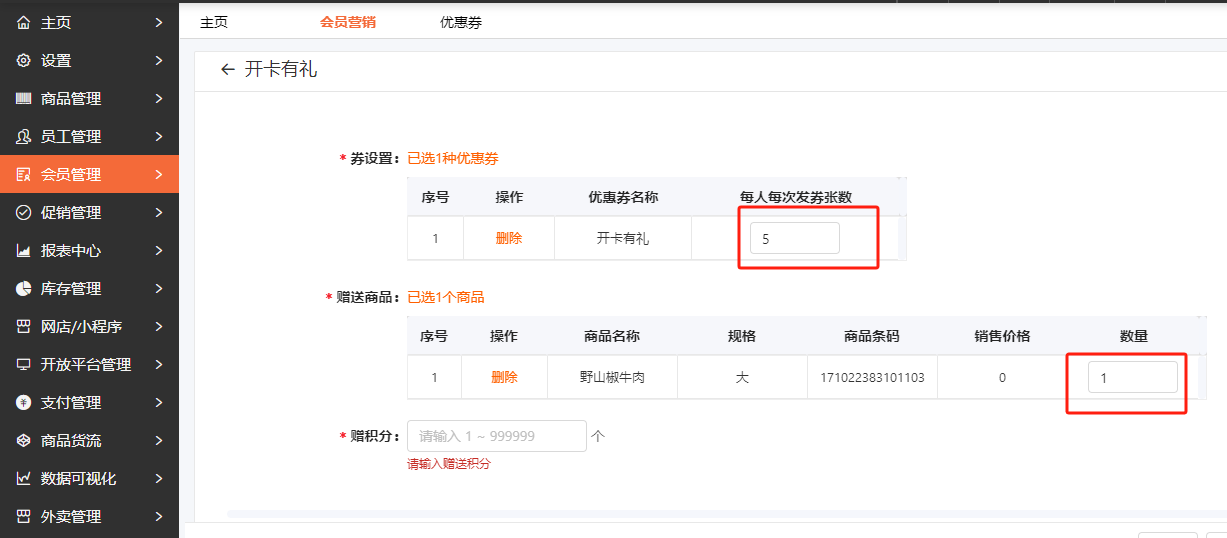Click the gear icon beside 设置
The height and width of the screenshot is (538, 1227).
(x=24, y=61)
